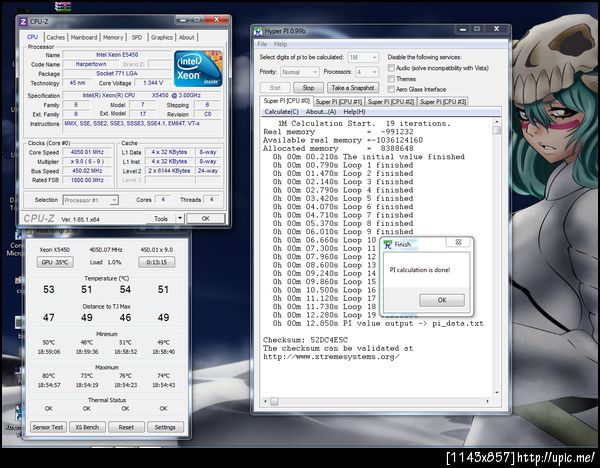
Task: Open the Hyper PI File menu
Action: point(262,44)
